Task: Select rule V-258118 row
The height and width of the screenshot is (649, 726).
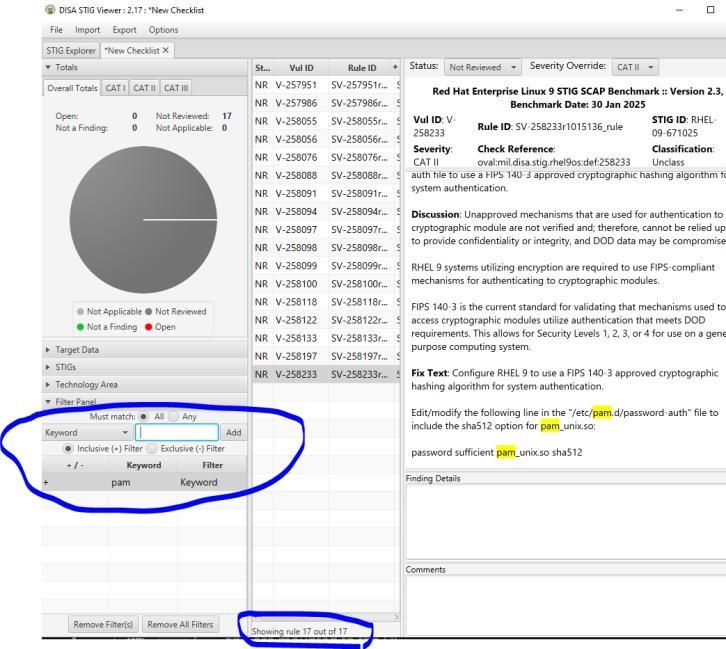Action: click(326, 302)
